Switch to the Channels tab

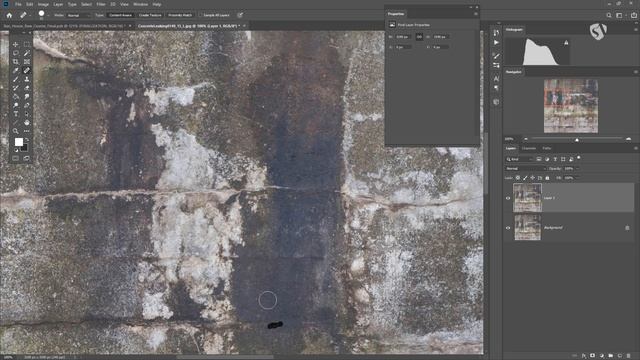pos(529,149)
